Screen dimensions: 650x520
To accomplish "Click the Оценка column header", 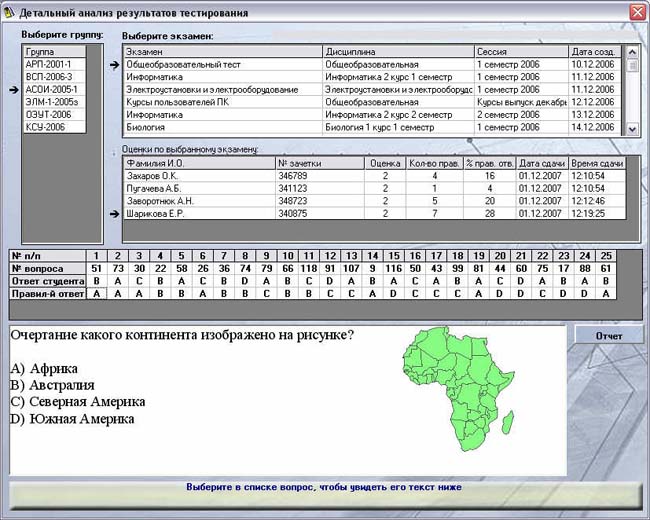I will coord(385,163).
